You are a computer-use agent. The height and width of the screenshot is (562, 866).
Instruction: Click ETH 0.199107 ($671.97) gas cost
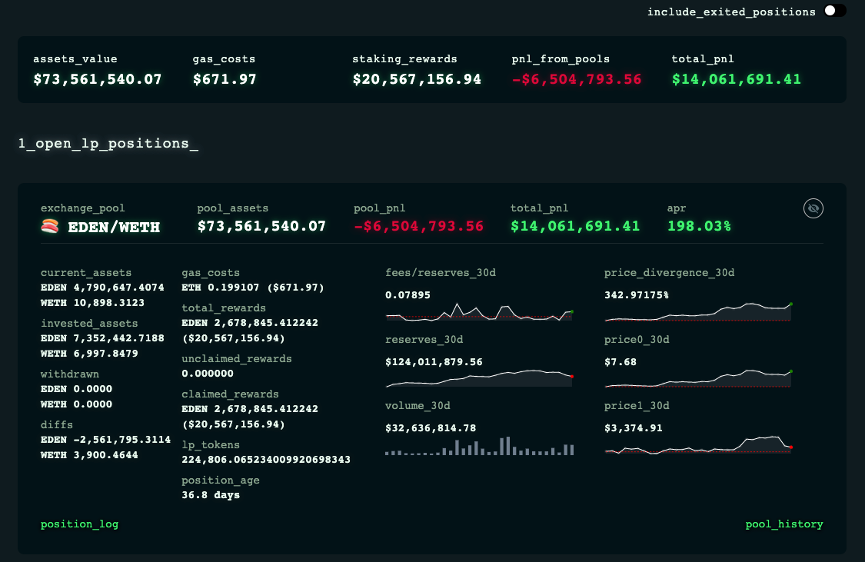tap(253, 288)
